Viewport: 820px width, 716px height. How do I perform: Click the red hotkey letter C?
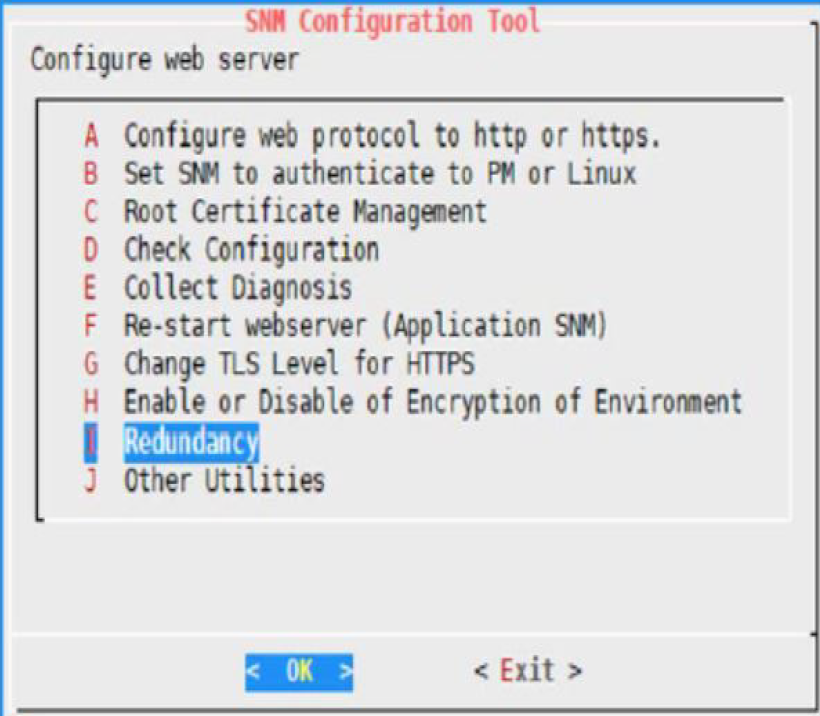[92, 211]
